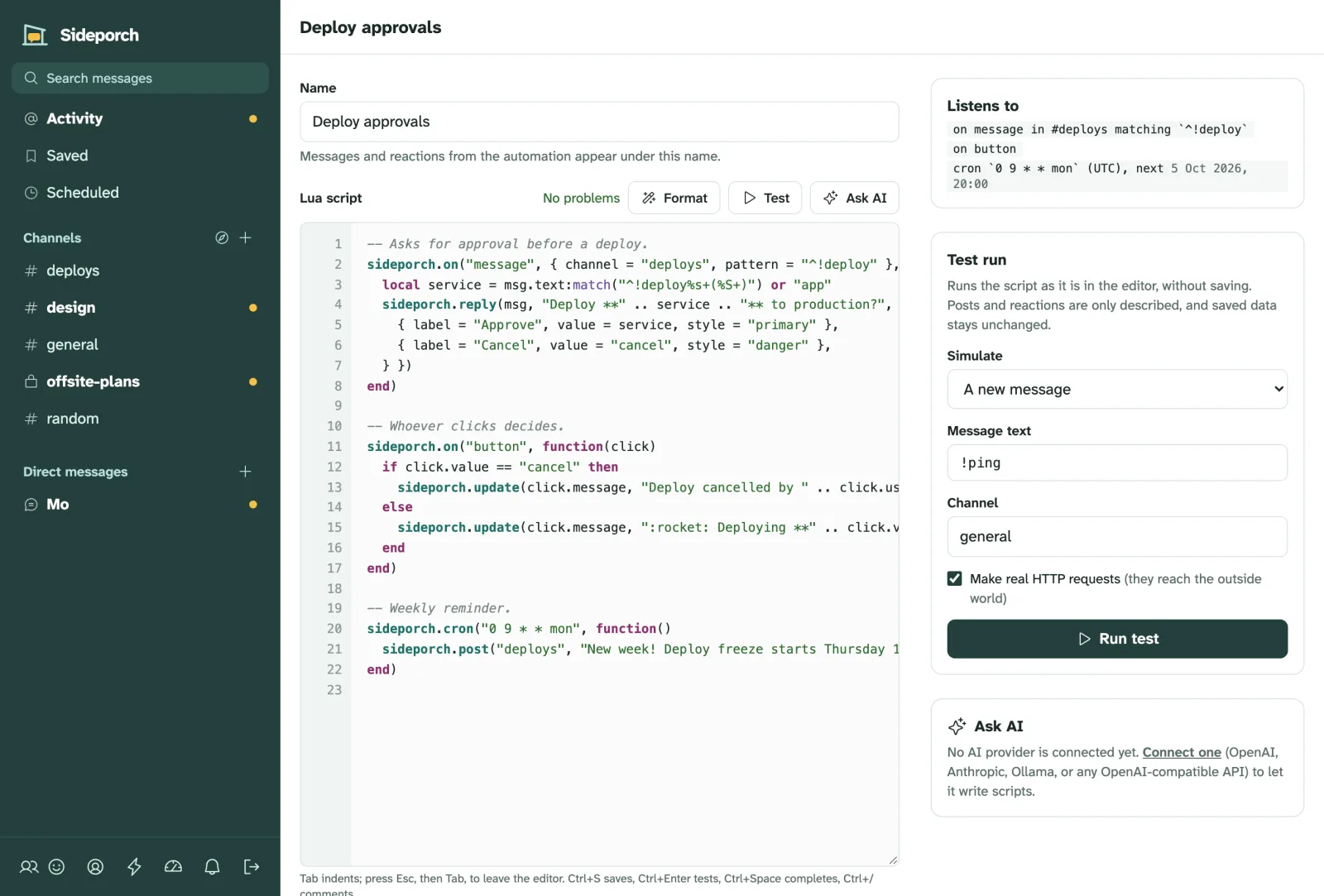The image size is (1324, 896).
Task: Open the profile avatar icon in the footer
Action: click(95, 866)
